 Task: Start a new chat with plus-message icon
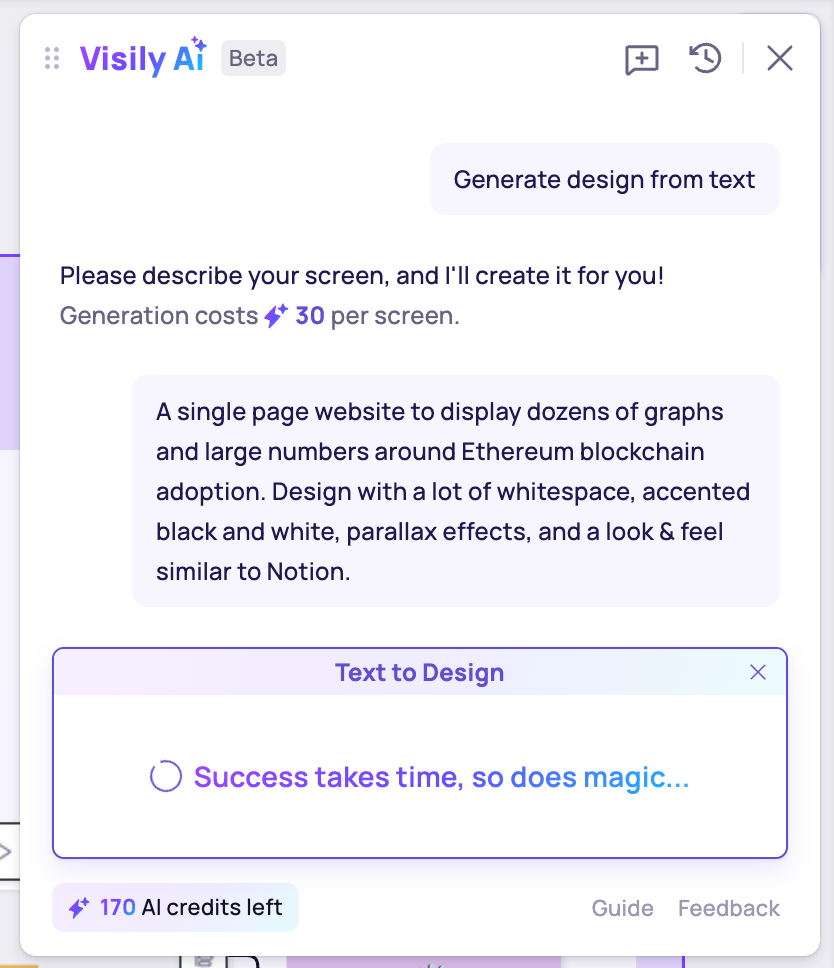[642, 59]
